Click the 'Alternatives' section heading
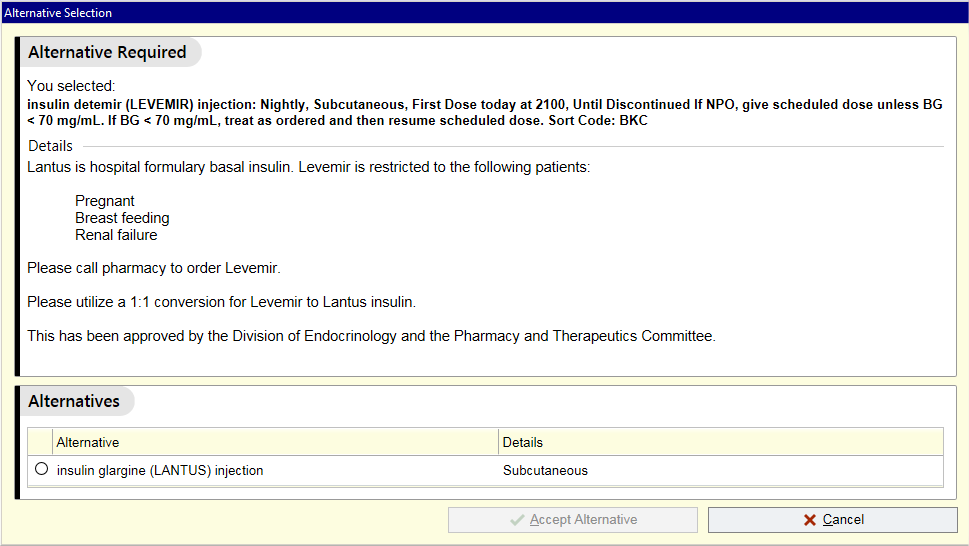This screenshot has width=969, height=546. tap(74, 401)
